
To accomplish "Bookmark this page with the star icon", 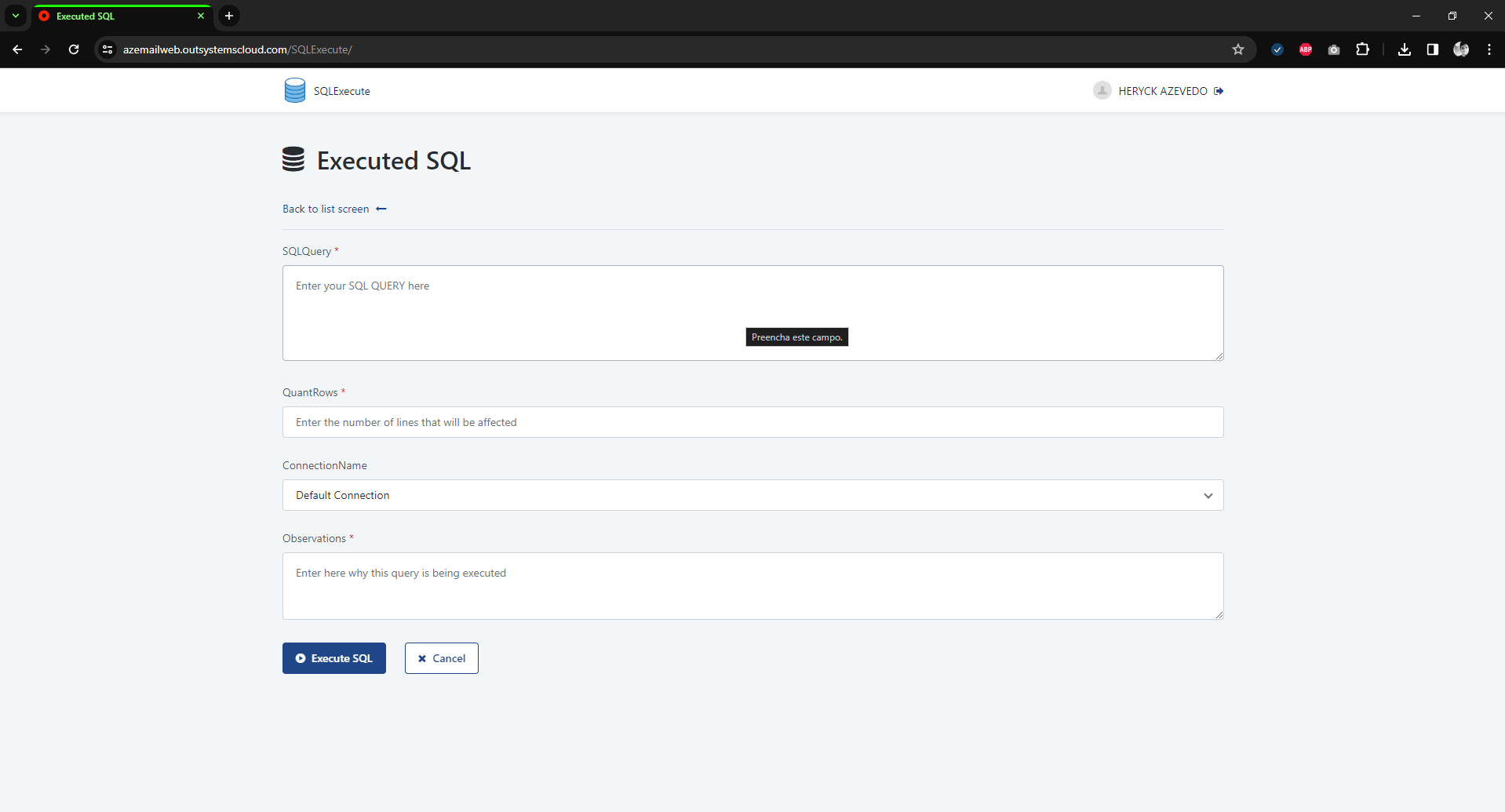I will point(1238,49).
